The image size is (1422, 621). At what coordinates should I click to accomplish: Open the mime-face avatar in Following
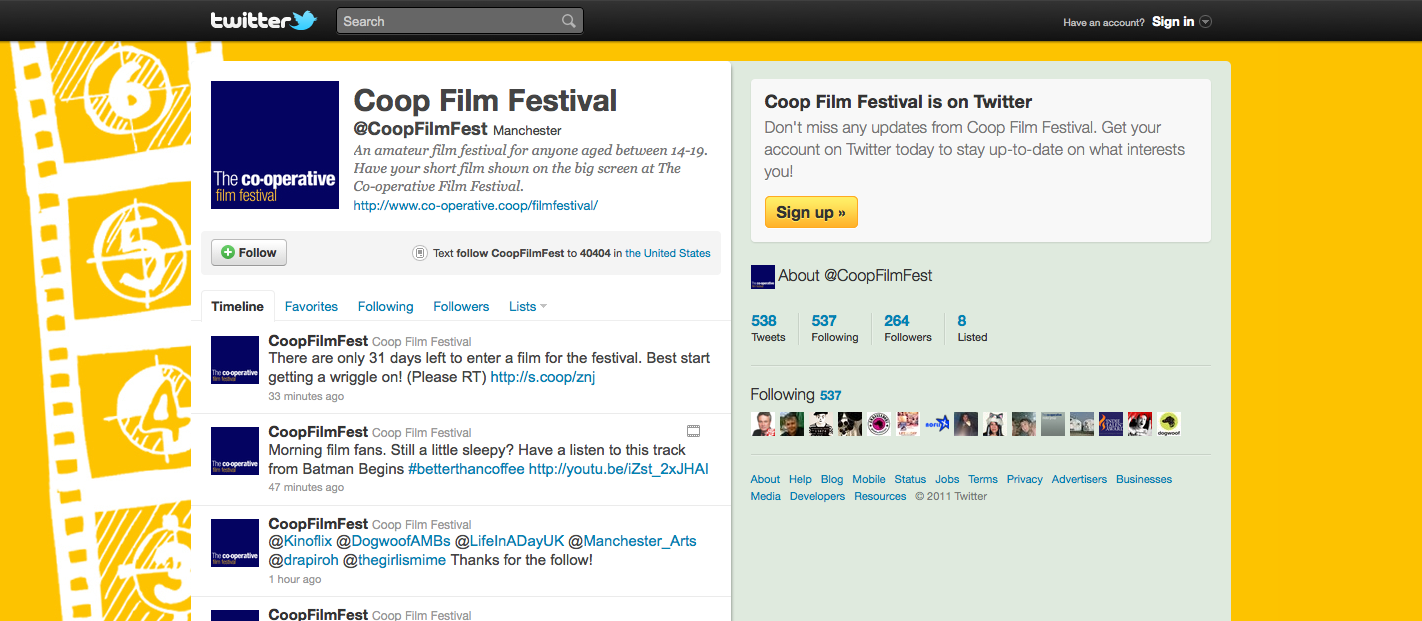click(x=821, y=424)
